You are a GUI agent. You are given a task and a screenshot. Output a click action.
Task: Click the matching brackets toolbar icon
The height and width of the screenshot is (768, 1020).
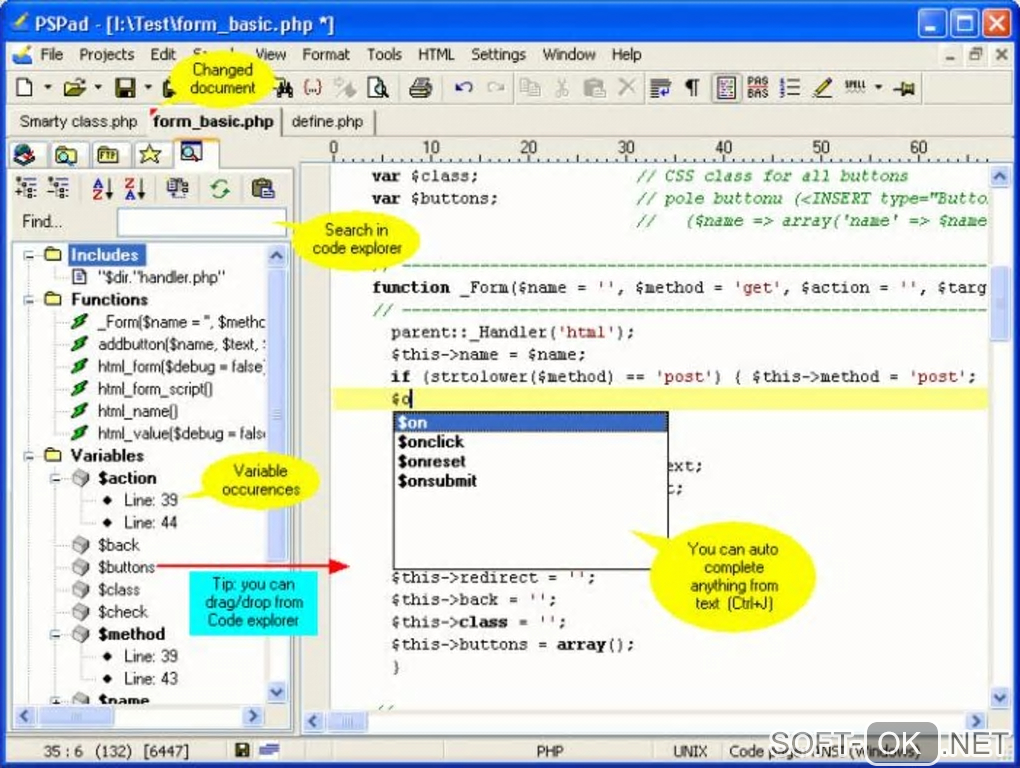click(313, 87)
